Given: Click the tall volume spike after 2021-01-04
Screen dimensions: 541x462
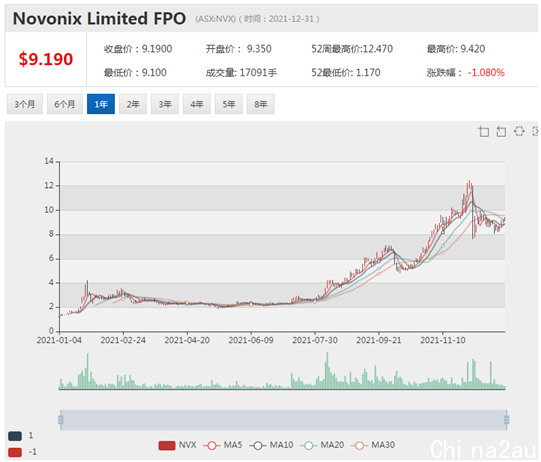Looking at the screenshot, I should pos(88,371).
